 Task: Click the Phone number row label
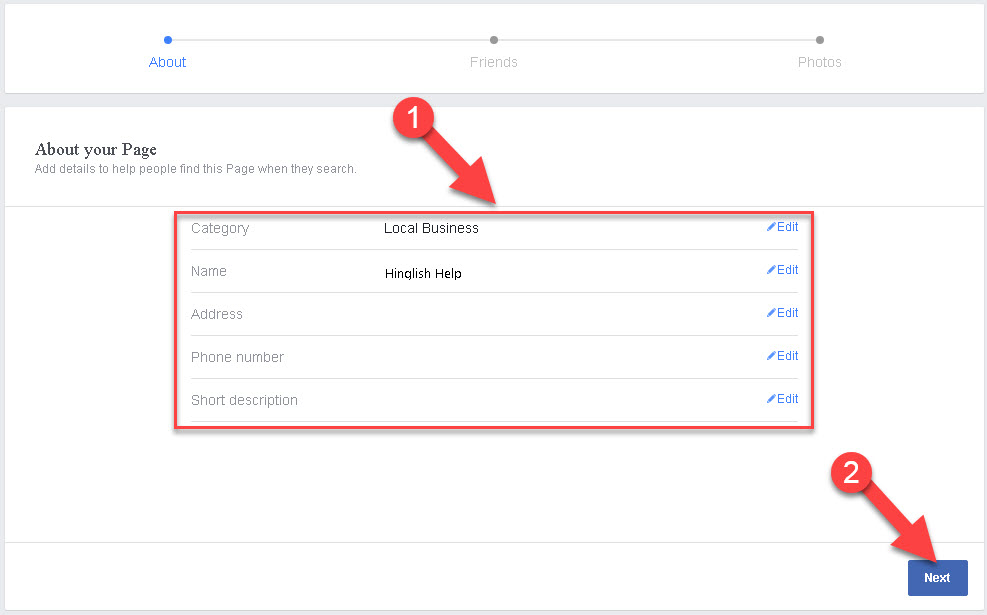[x=237, y=357]
